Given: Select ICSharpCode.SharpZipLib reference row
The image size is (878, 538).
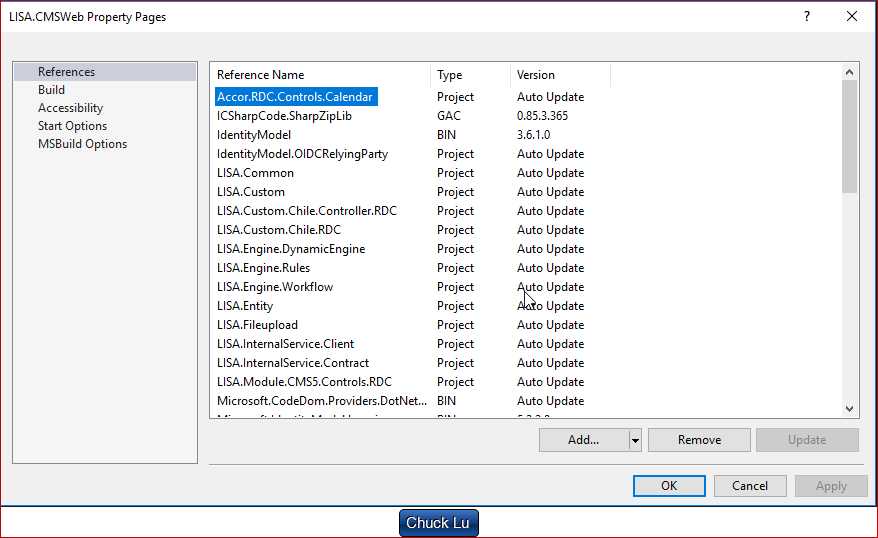Looking at the screenshot, I should click(x=284, y=116).
